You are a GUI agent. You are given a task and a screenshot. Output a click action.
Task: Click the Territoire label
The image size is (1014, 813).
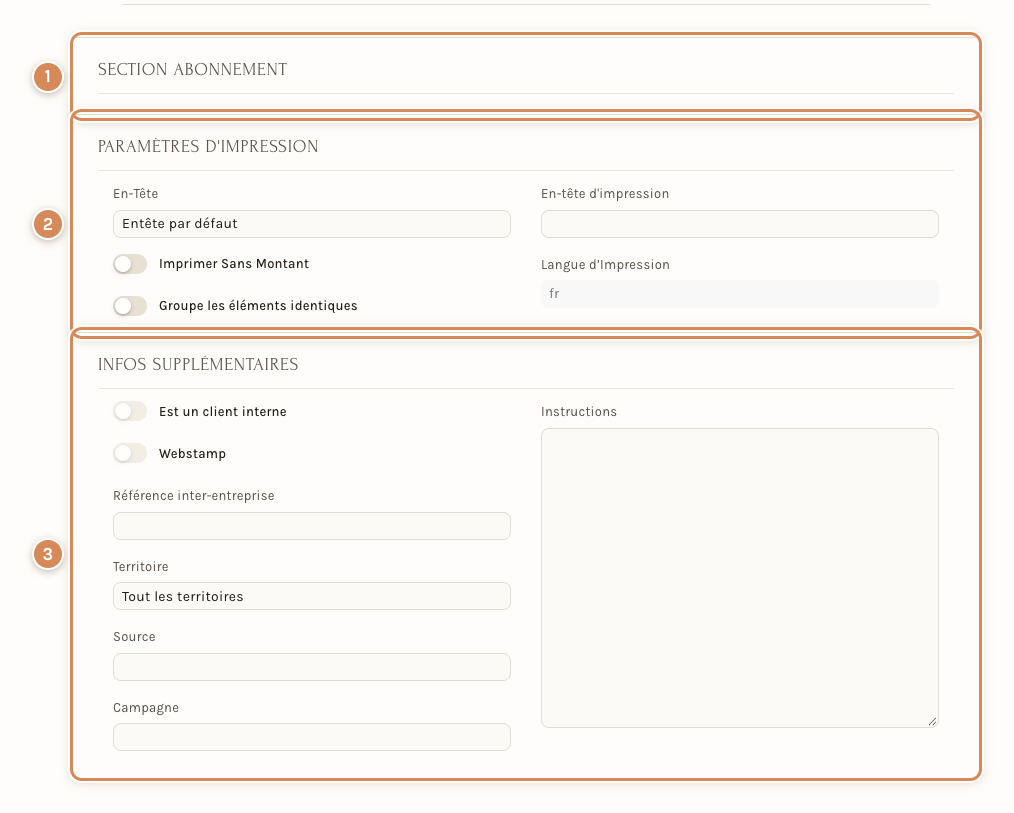(140, 567)
